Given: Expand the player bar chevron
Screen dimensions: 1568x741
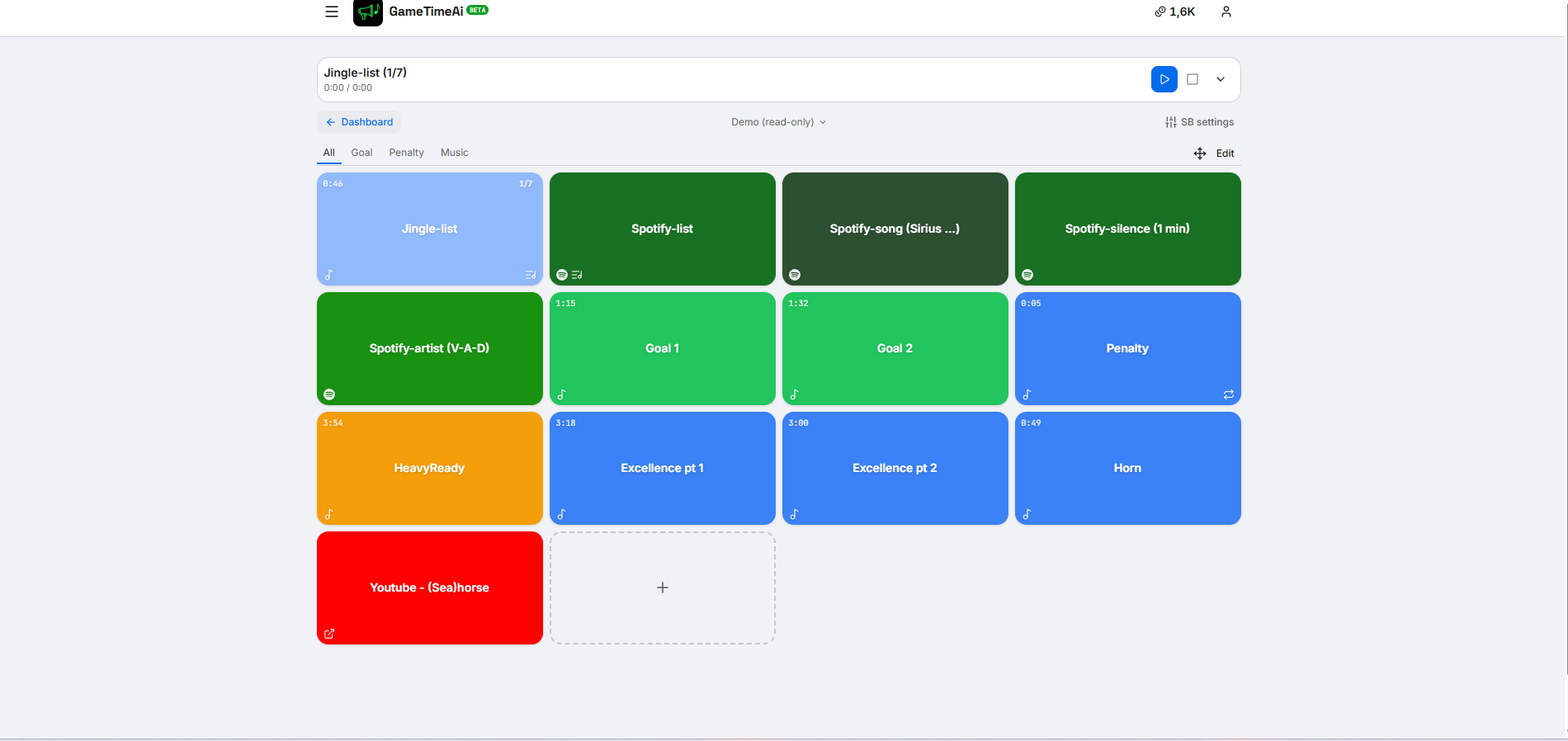Looking at the screenshot, I should [x=1221, y=79].
